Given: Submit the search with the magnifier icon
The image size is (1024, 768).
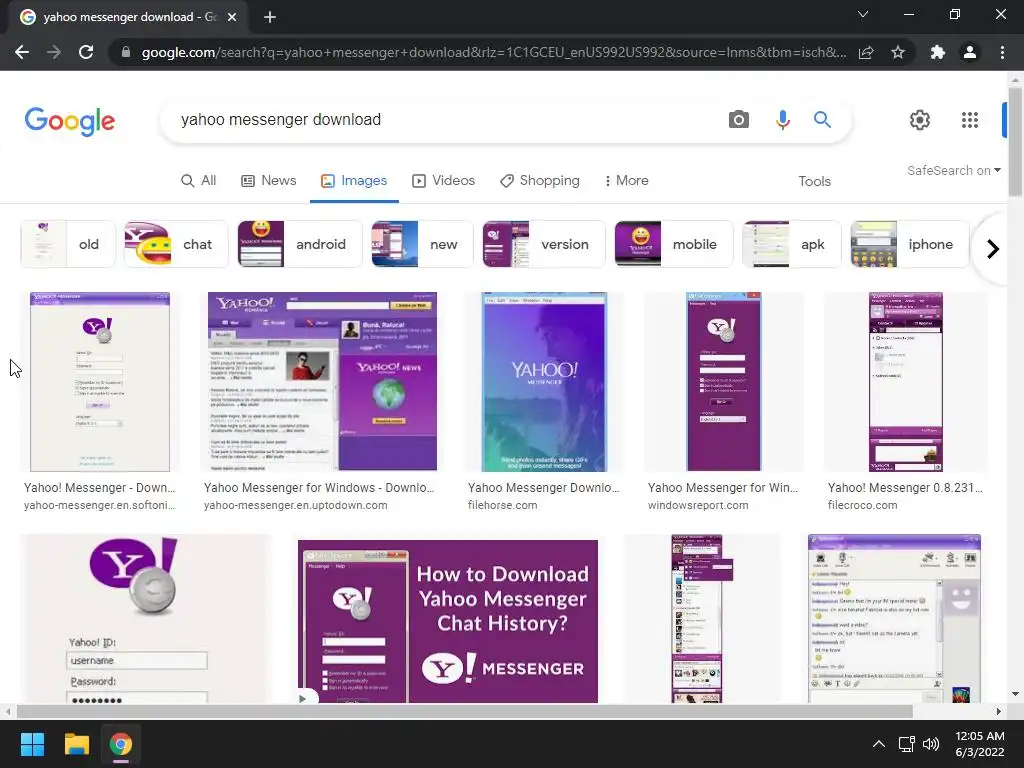Looking at the screenshot, I should (x=822, y=120).
